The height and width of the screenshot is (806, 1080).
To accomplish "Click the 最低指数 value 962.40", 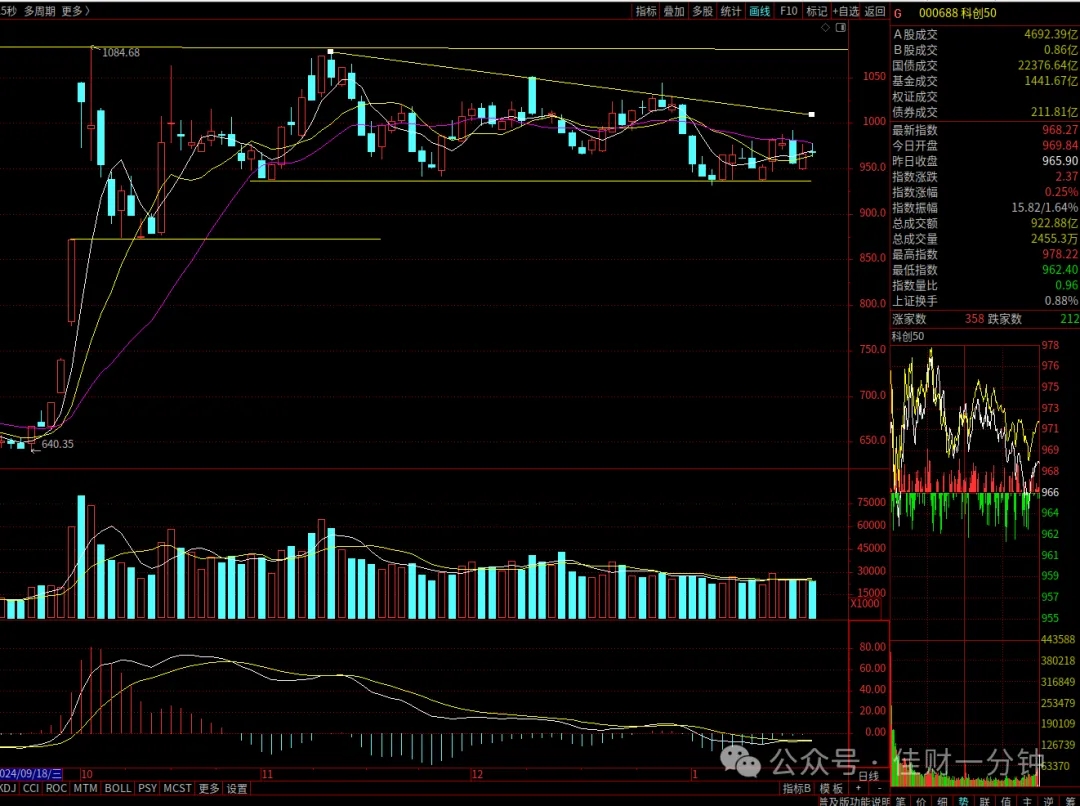I will [x=1060, y=270].
